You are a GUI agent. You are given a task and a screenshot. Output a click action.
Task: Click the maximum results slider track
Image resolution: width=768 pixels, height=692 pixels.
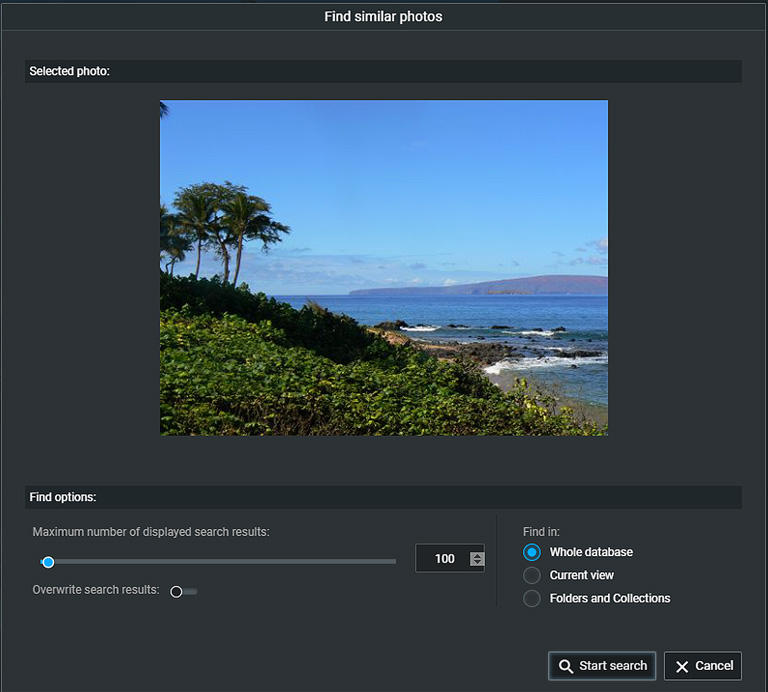(x=218, y=562)
